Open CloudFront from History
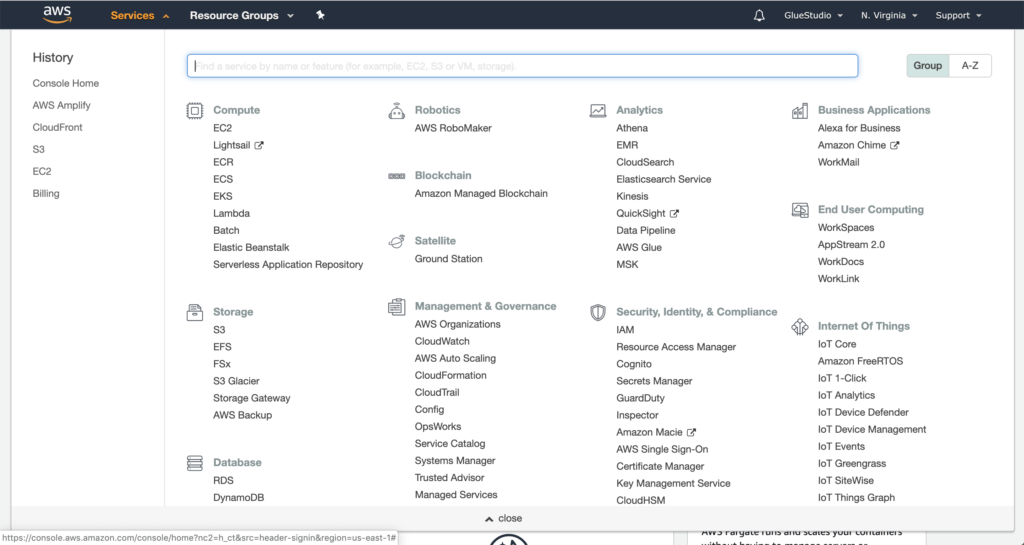1024x545 pixels. [x=57, y=127]
